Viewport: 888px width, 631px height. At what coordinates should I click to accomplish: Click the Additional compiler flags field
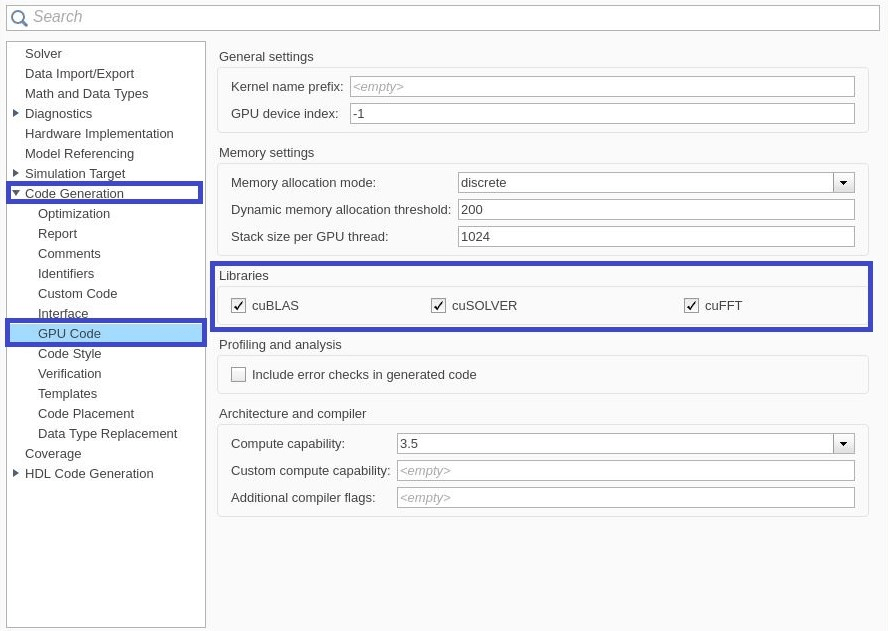pos(625,498)
